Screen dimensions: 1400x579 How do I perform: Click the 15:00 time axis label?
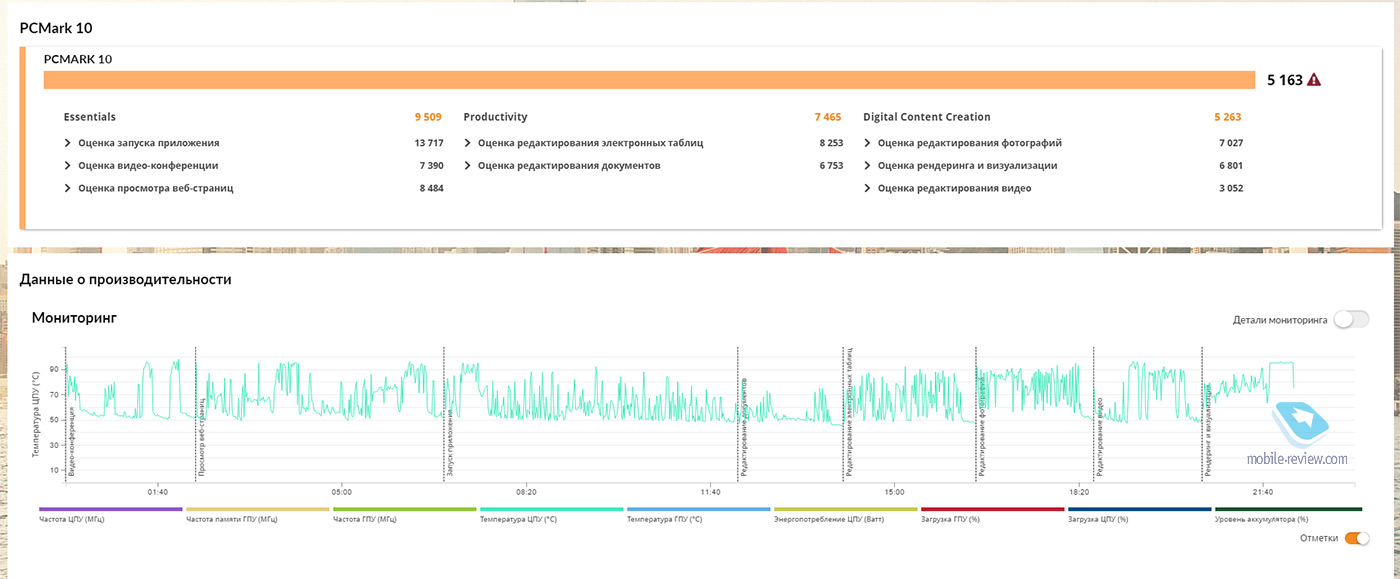click(894, 492)
